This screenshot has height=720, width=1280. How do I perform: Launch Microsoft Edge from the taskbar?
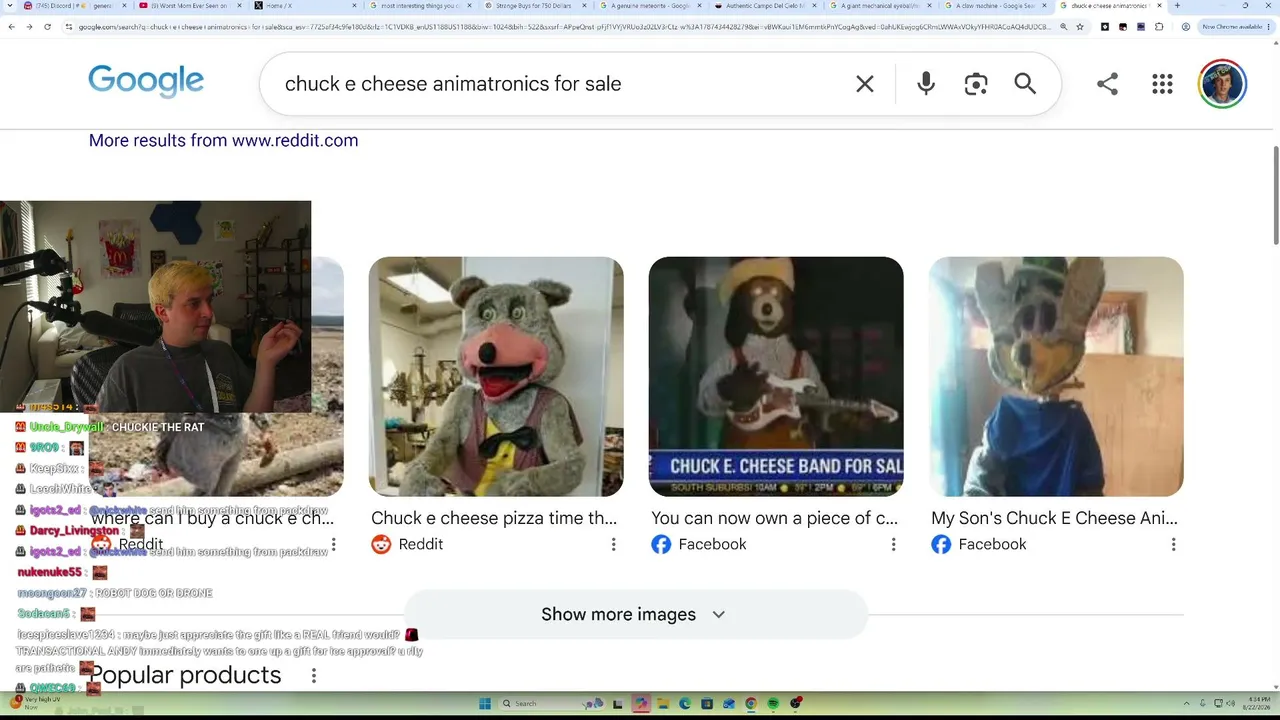[685, 703]
